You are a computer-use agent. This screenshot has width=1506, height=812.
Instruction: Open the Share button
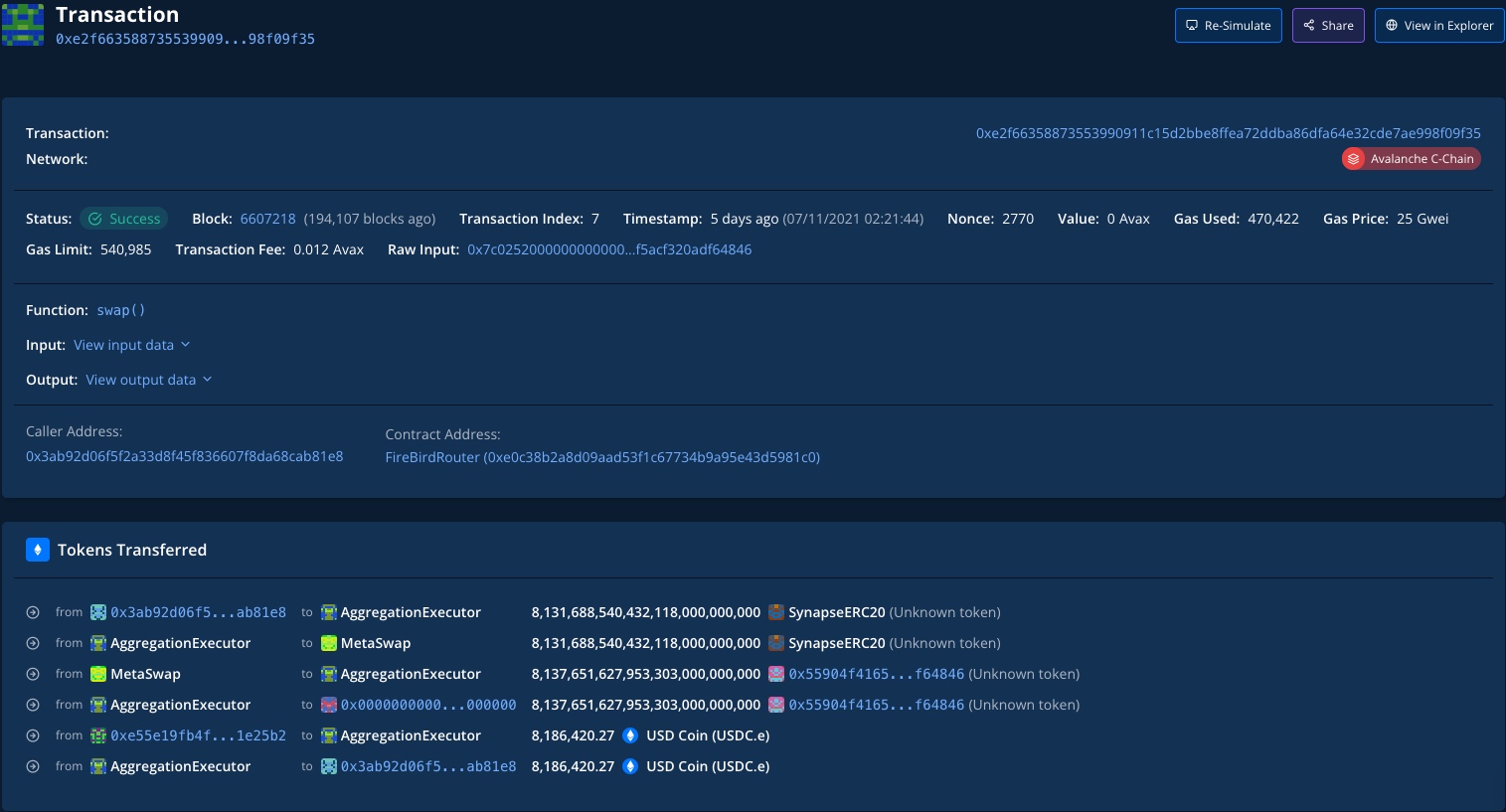point(1328,26)
